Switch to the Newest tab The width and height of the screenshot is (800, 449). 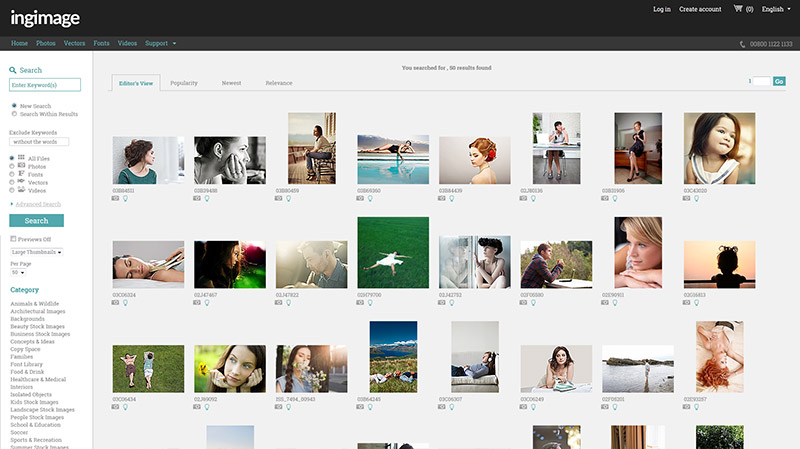tap(231, 83)
